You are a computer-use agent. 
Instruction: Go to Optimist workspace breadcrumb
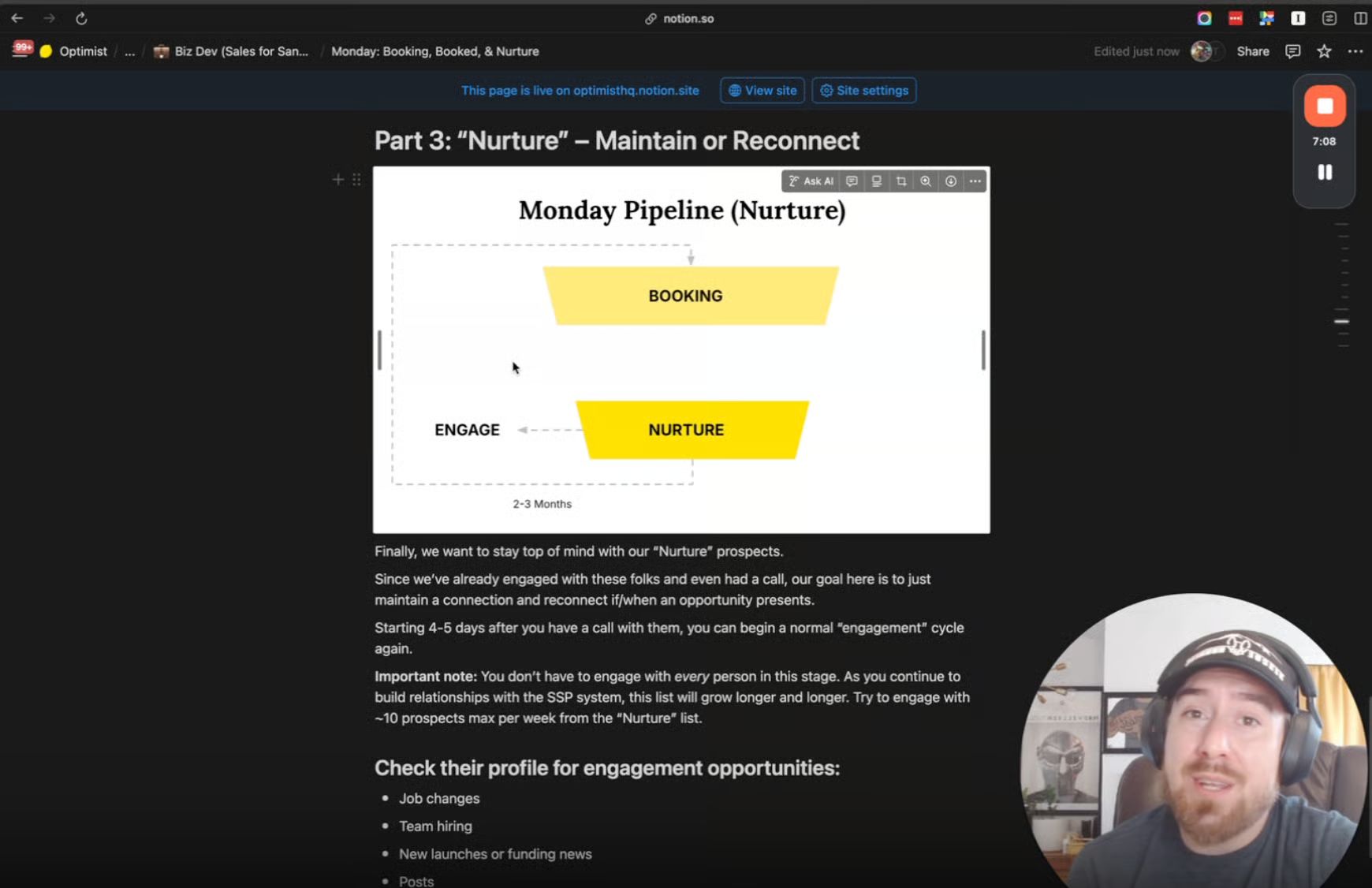pos(73,51)
